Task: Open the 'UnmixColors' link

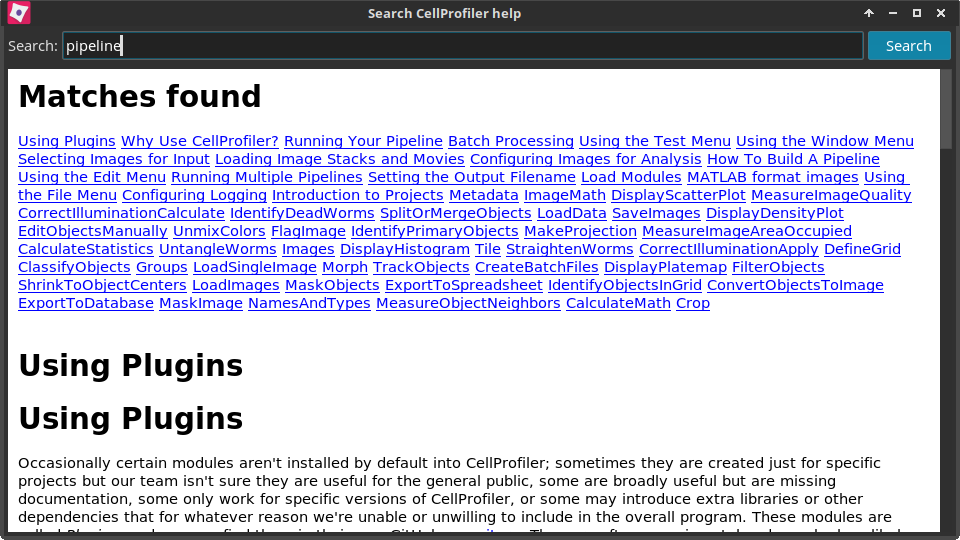Action: pyautogui.click(x=219, y=231)
